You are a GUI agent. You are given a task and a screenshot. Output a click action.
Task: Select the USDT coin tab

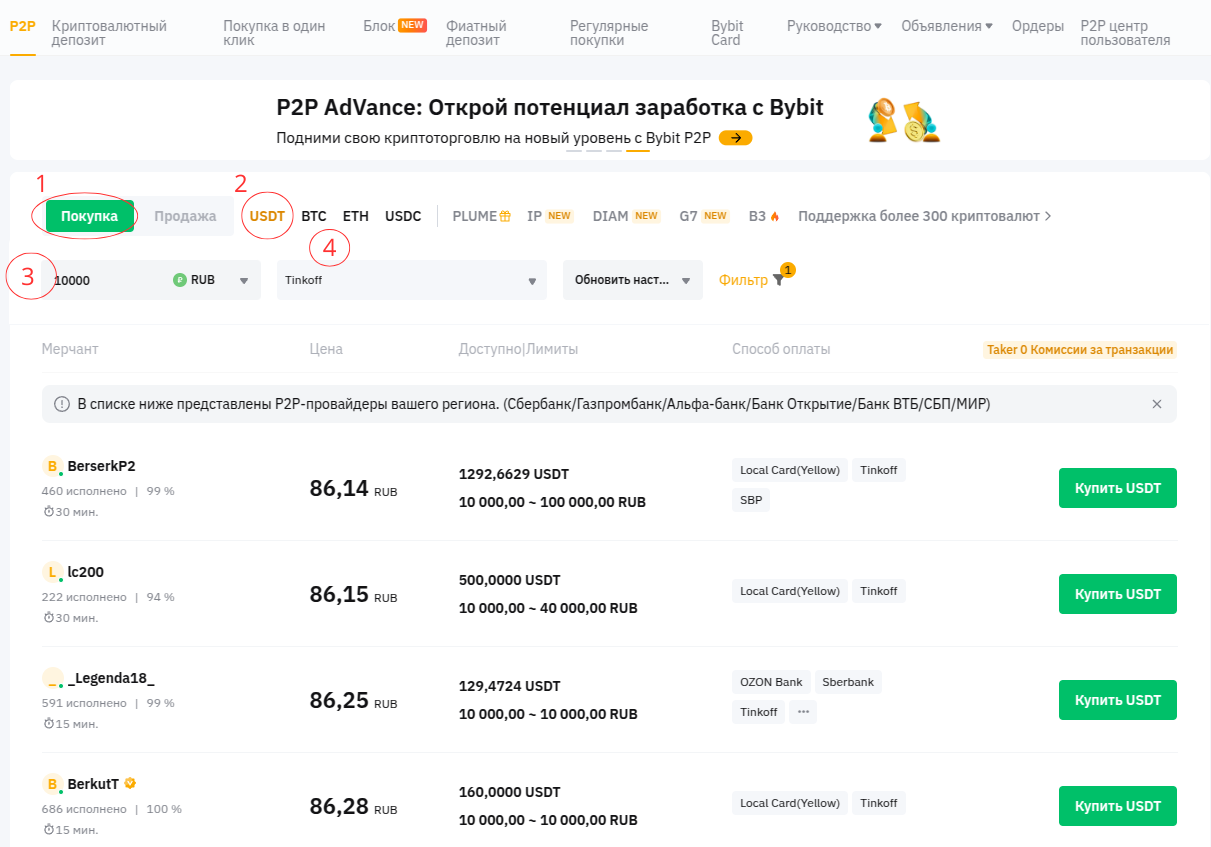coord(267,216)
